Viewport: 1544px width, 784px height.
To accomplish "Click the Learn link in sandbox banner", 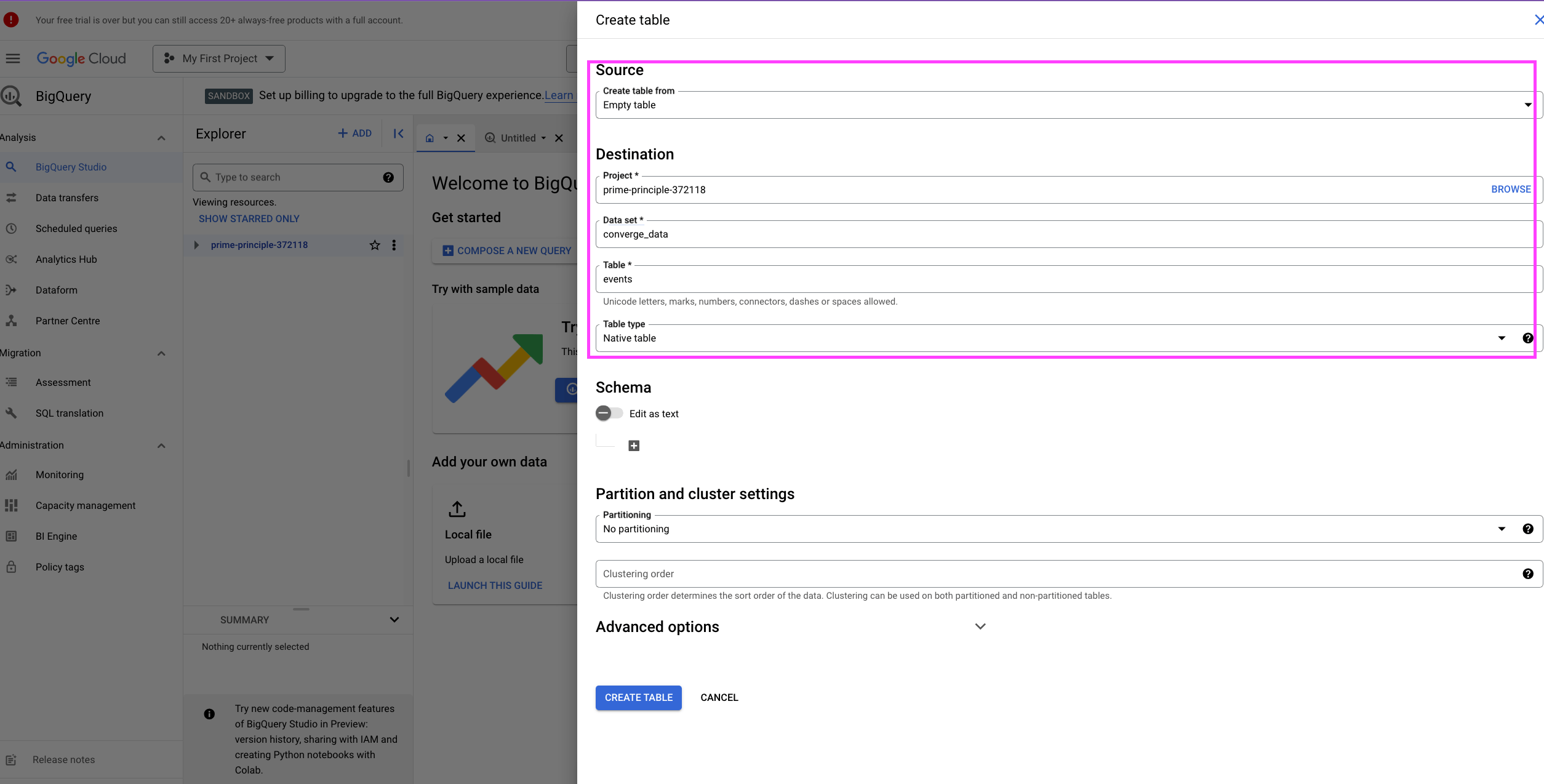I will (559, 95).
